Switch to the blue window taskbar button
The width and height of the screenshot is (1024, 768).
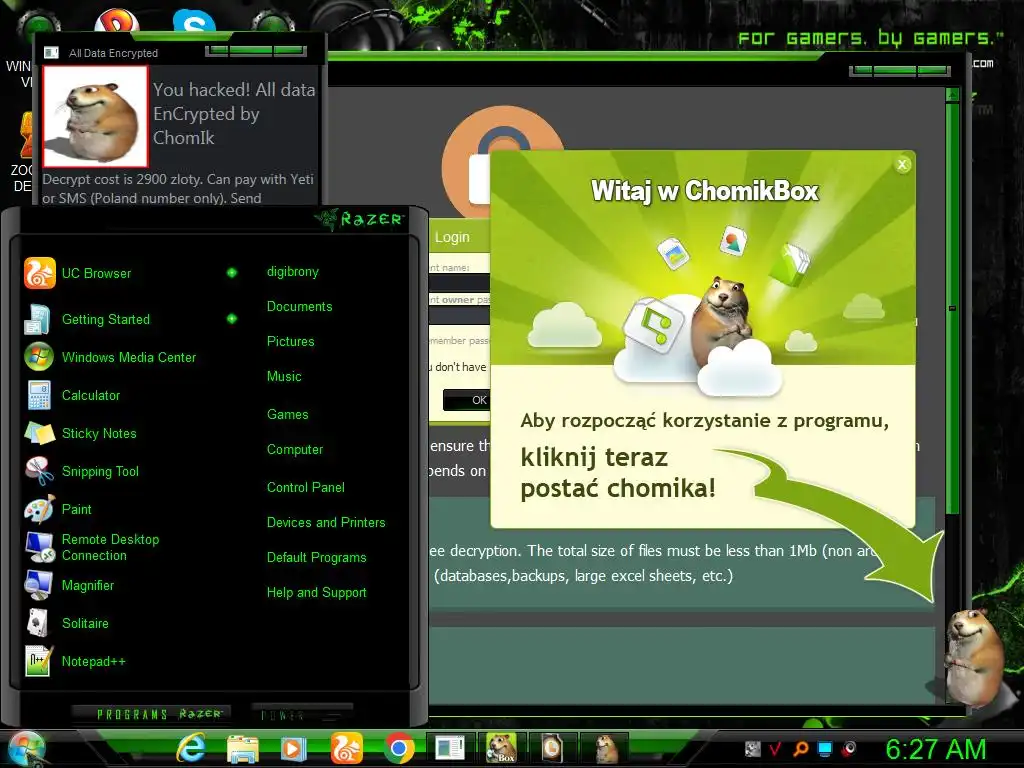tap(450, 748)
